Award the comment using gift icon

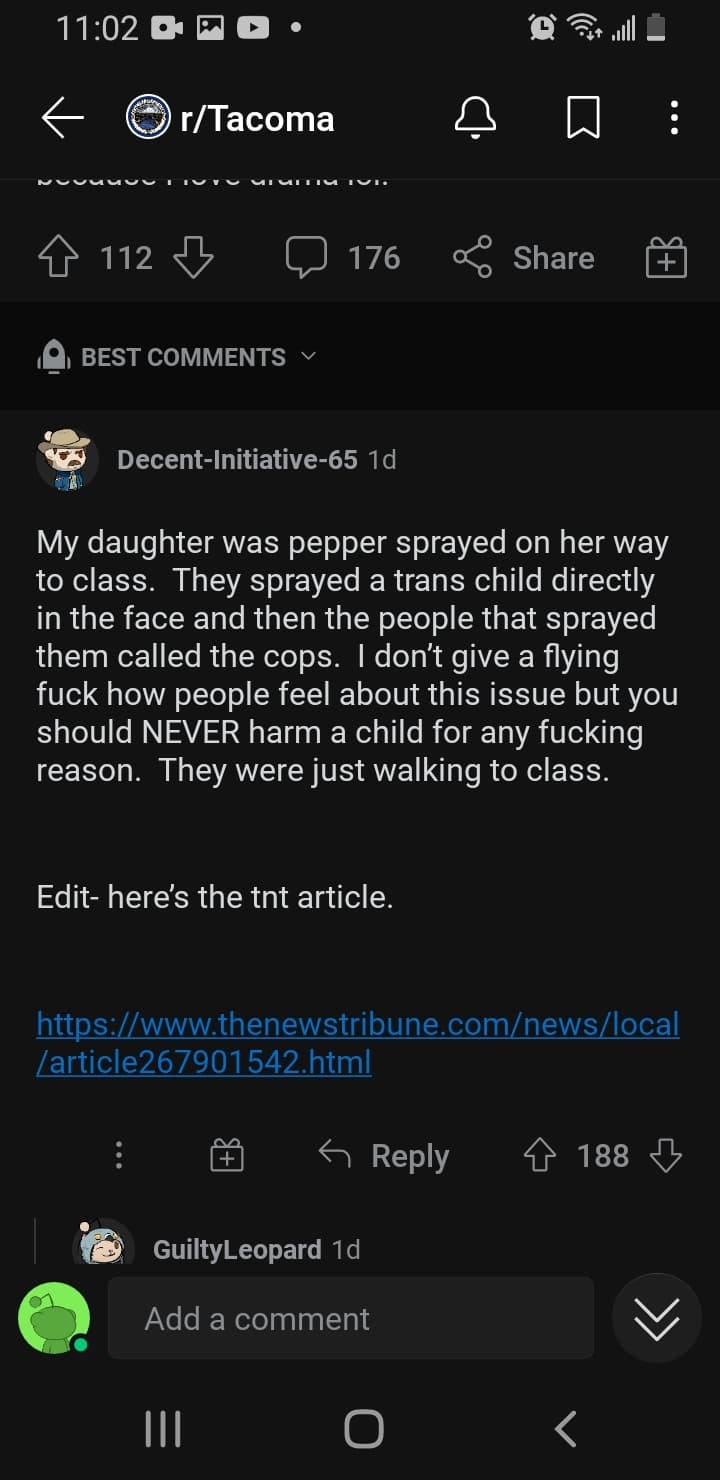click(x=227, y=1156)
